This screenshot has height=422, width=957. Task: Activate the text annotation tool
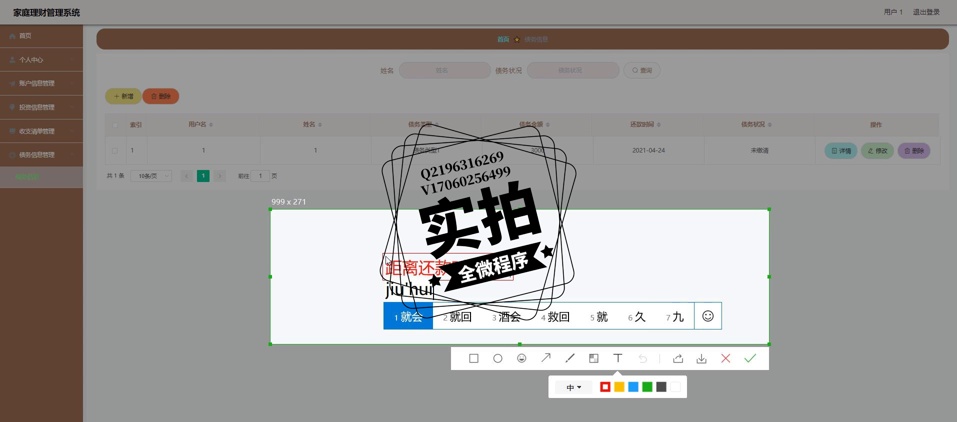(x=618, y=358)
